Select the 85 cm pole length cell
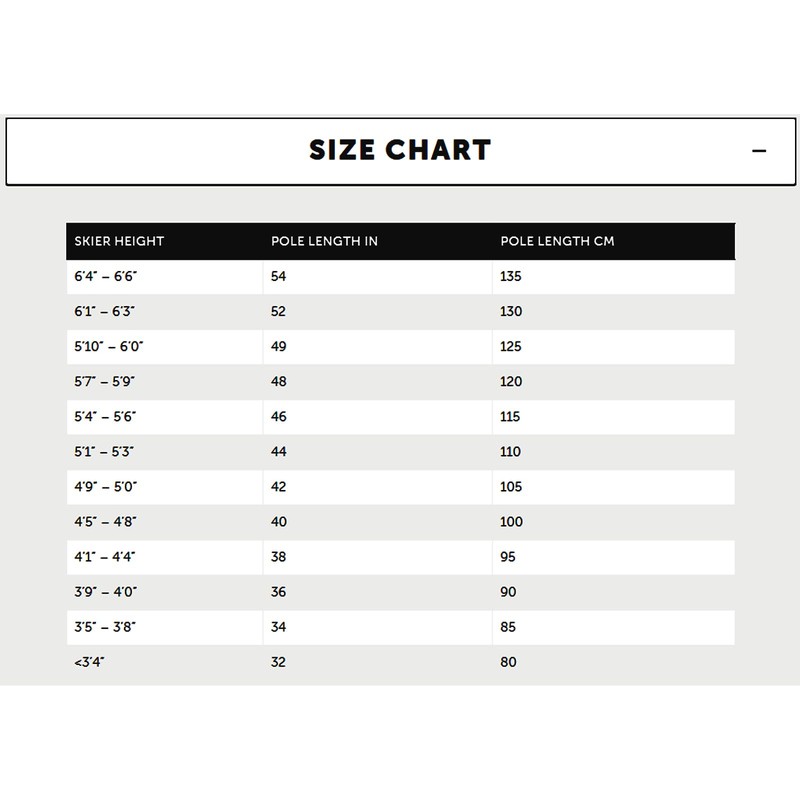Viewport: 800px width, 800px height. (x=508, y=627)
